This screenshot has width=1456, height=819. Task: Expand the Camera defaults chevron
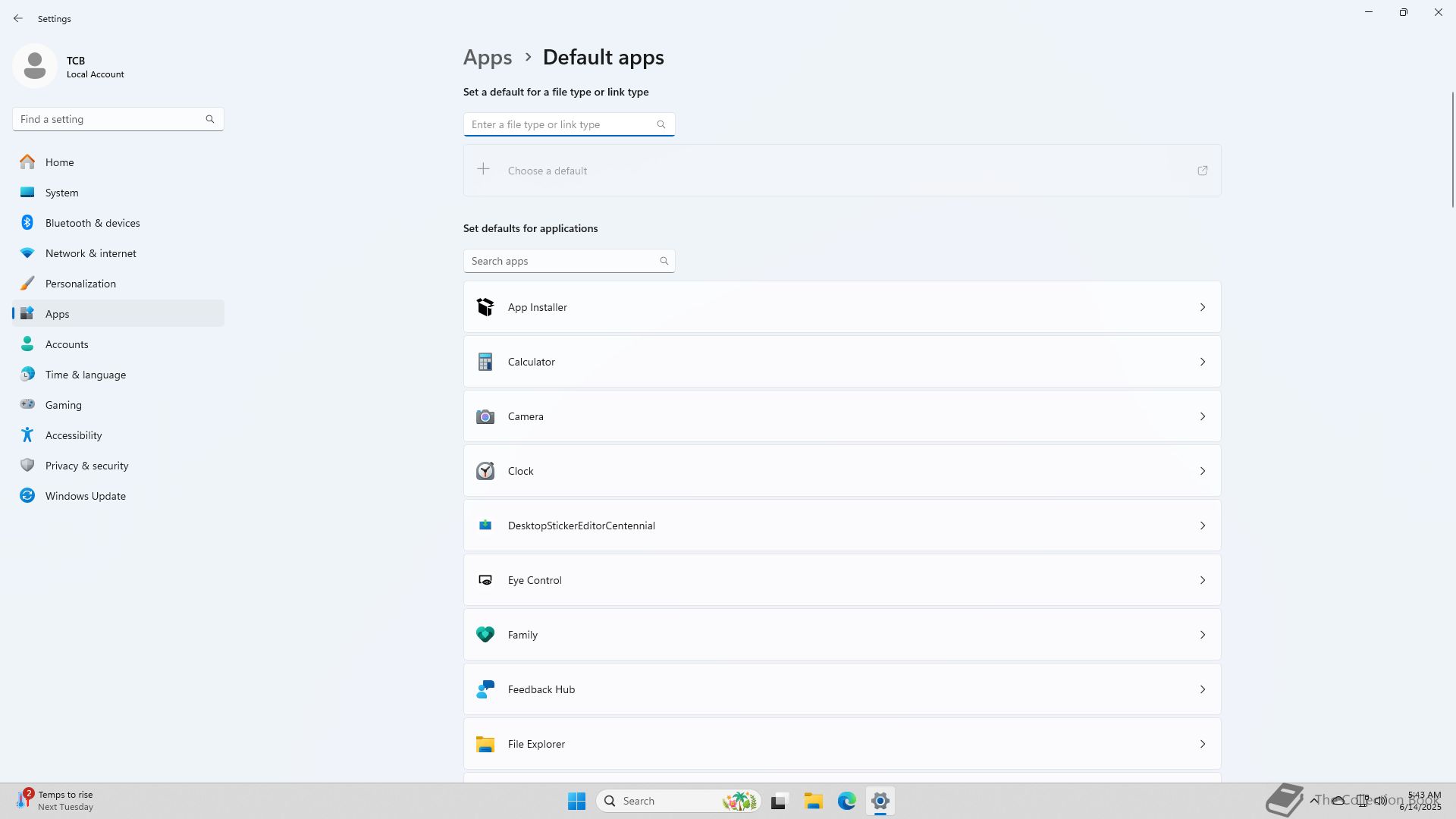coord(1202,416)
